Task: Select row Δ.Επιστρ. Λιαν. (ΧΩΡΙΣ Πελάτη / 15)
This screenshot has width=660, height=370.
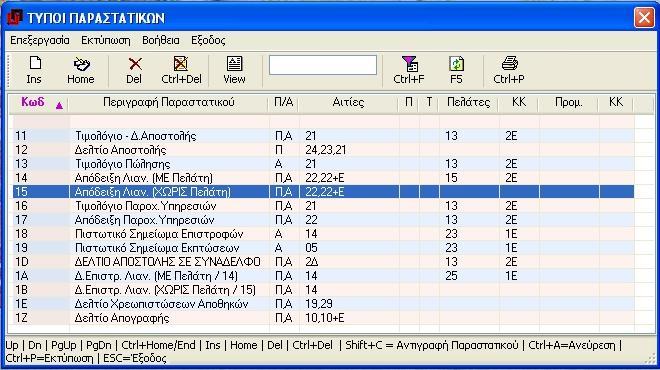Action: (323, 290)
